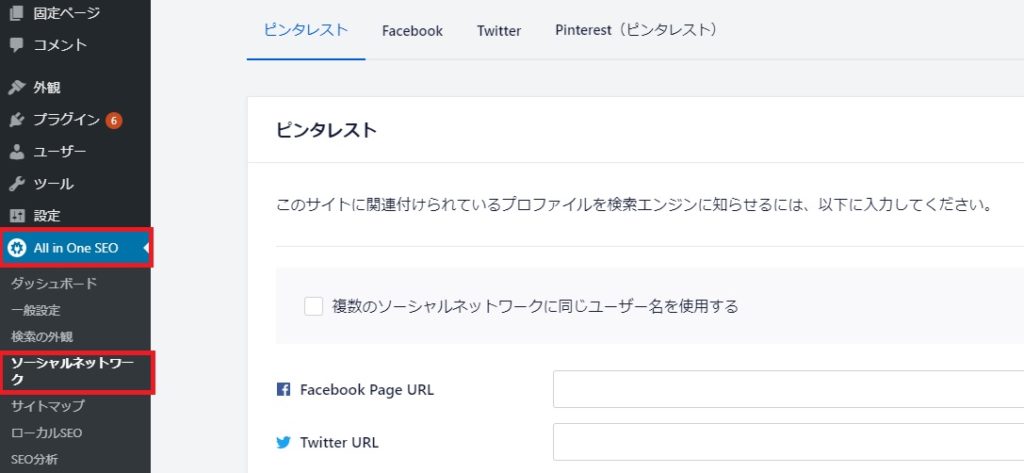Click the fixed pages (固定ページ) icon

point(16,13)
